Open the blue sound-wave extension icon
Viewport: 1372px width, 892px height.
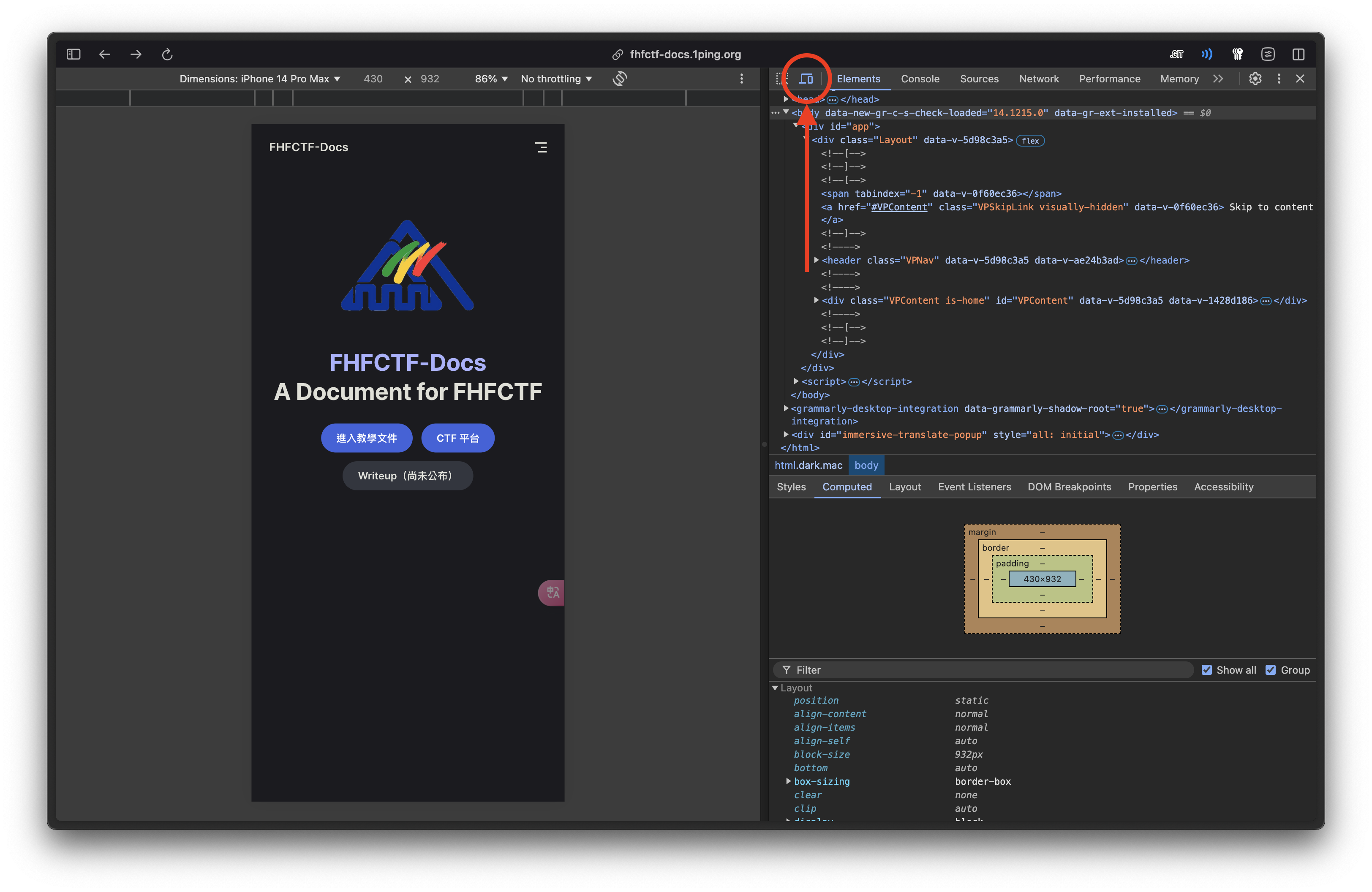tap(1206, 54)
